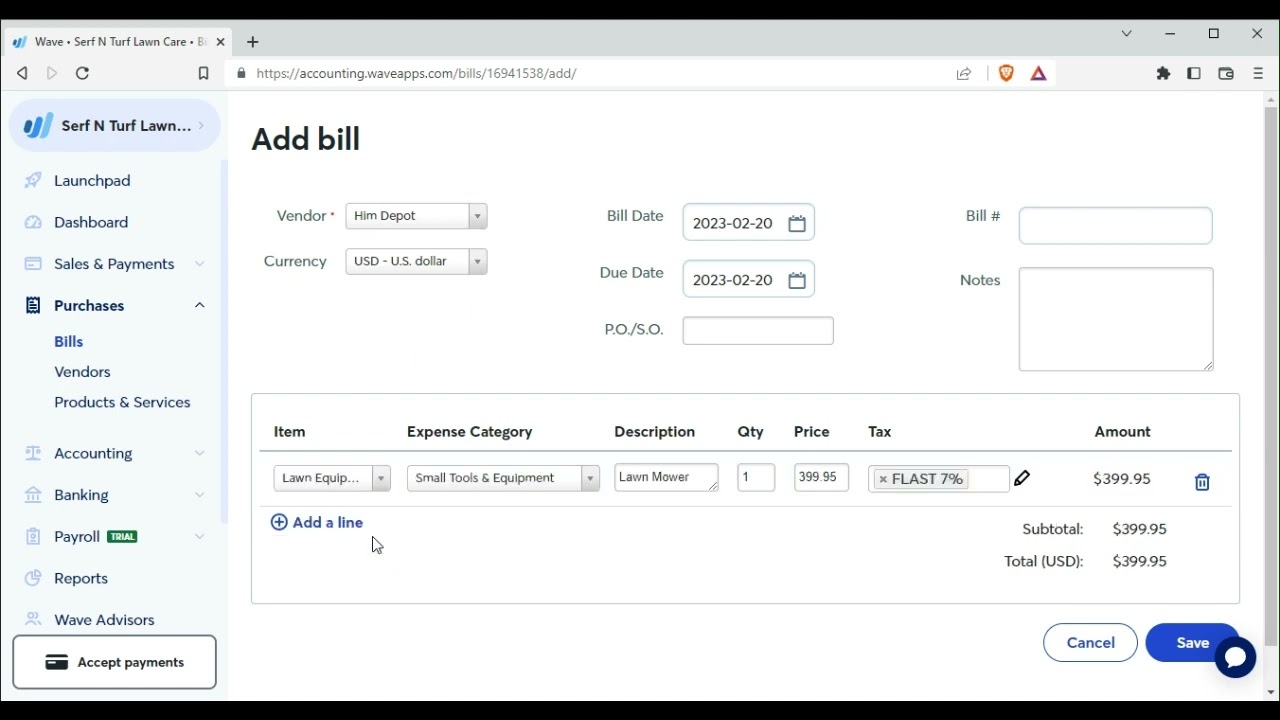
Task: Save the bill
Action: tap(1192, 643)
